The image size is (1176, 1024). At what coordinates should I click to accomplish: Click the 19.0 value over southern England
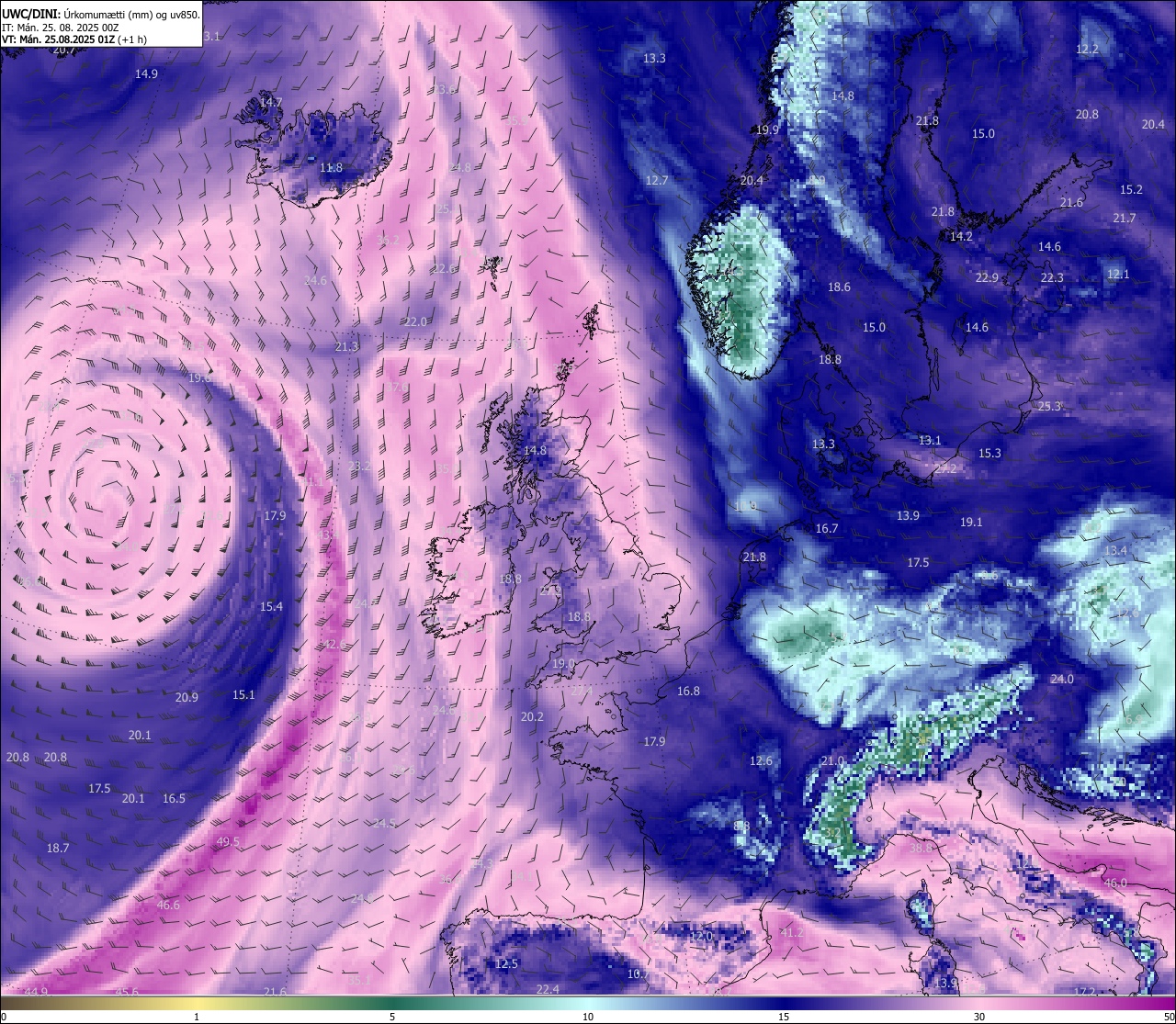tap(563, 664)
